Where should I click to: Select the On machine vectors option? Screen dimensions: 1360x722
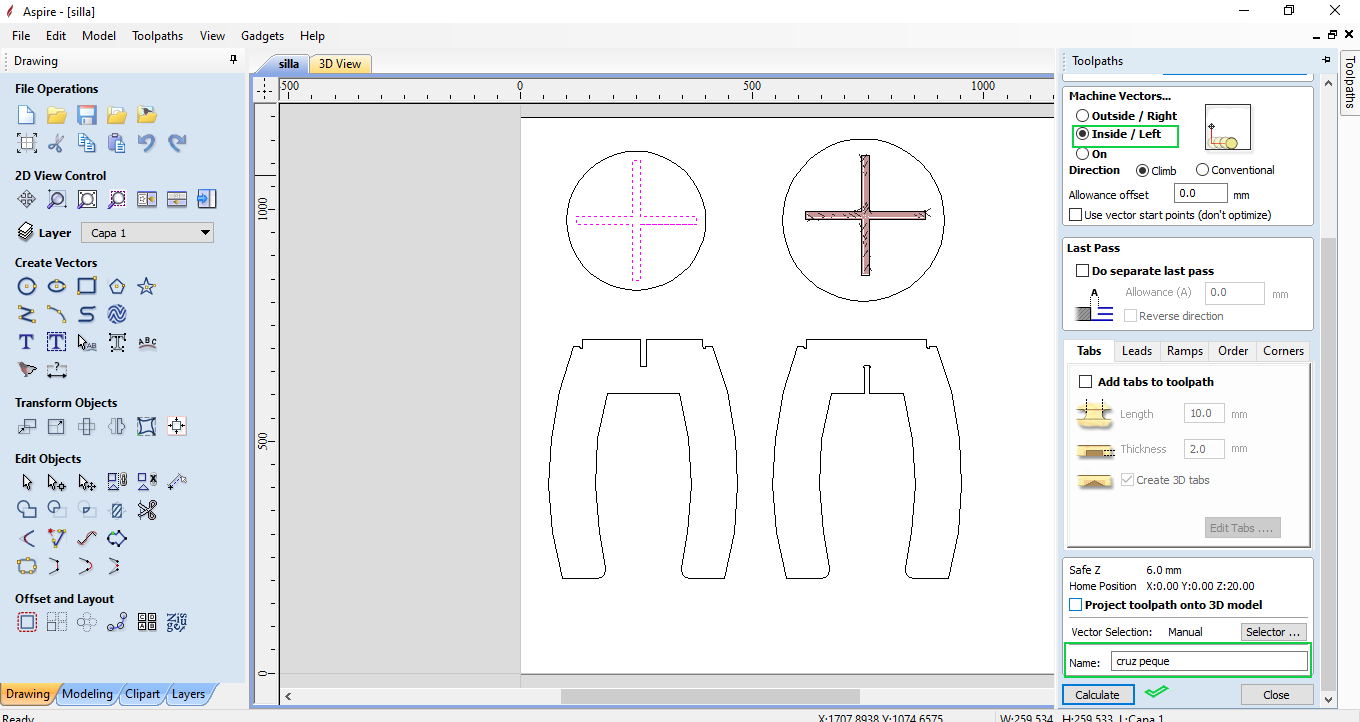pos(1082,154)
